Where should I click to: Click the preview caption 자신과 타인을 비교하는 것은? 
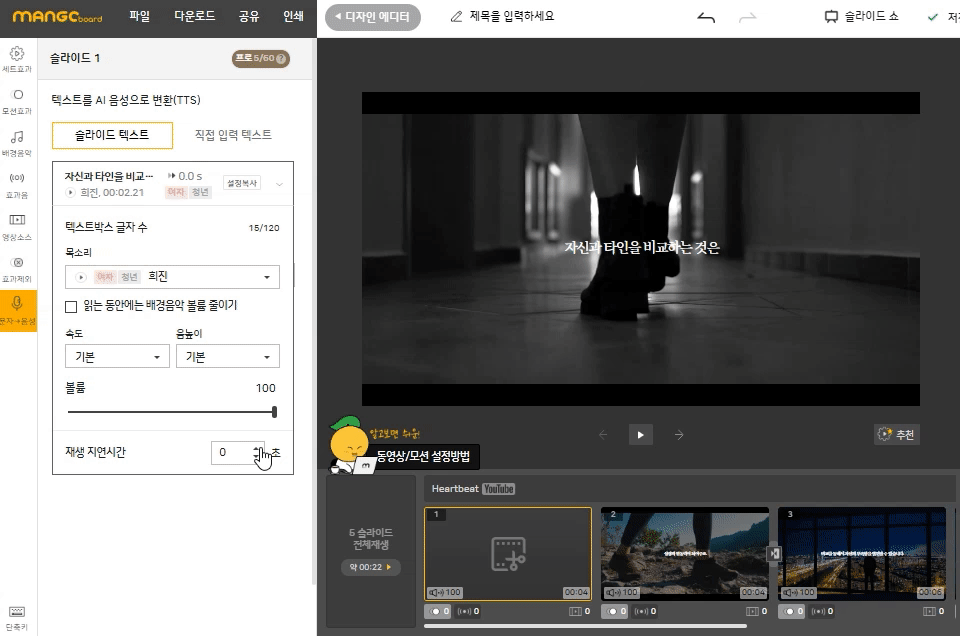coord(642,248)
